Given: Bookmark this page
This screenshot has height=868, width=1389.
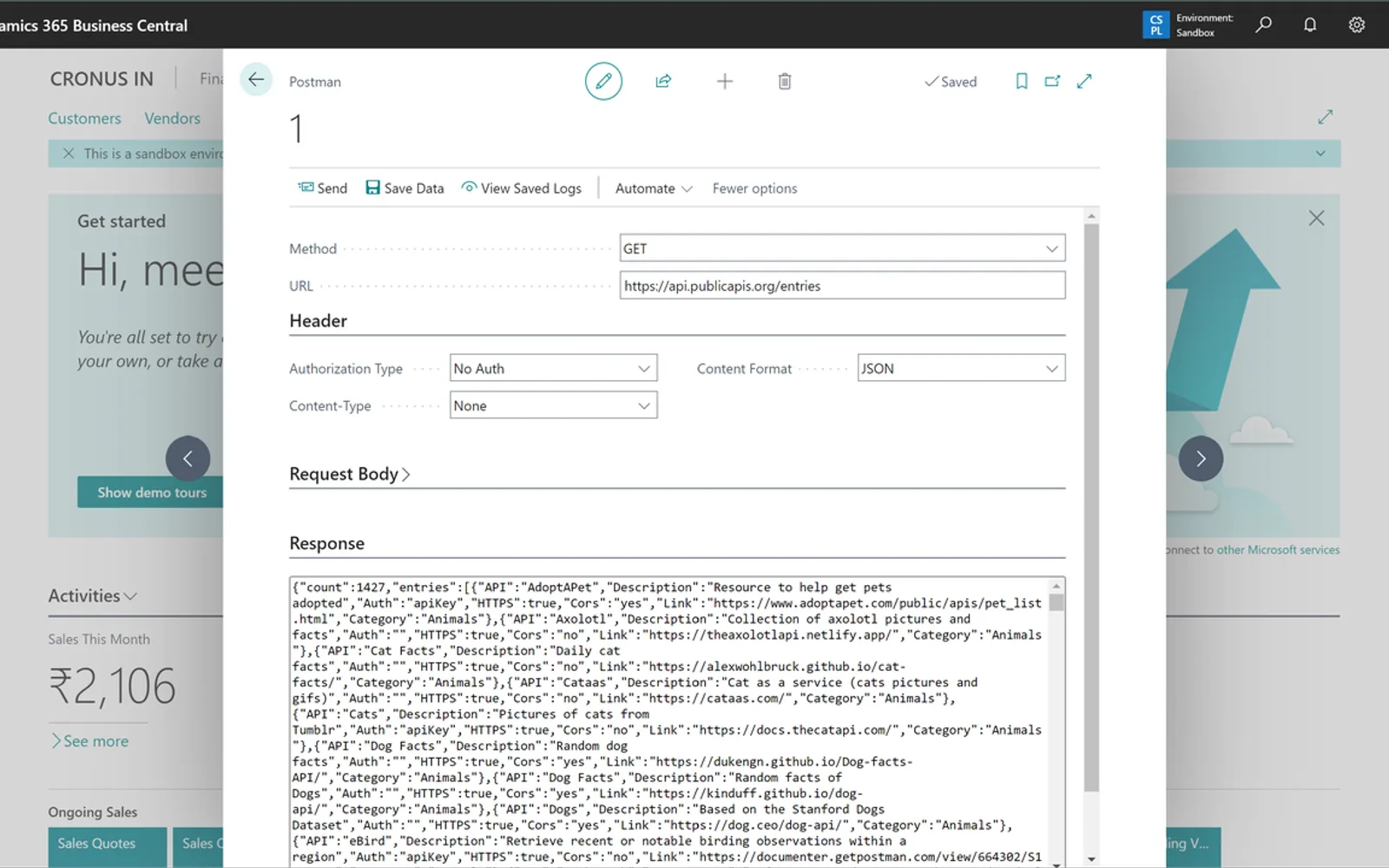Looking at the screenshot, I should click(x=1022, y=81).
